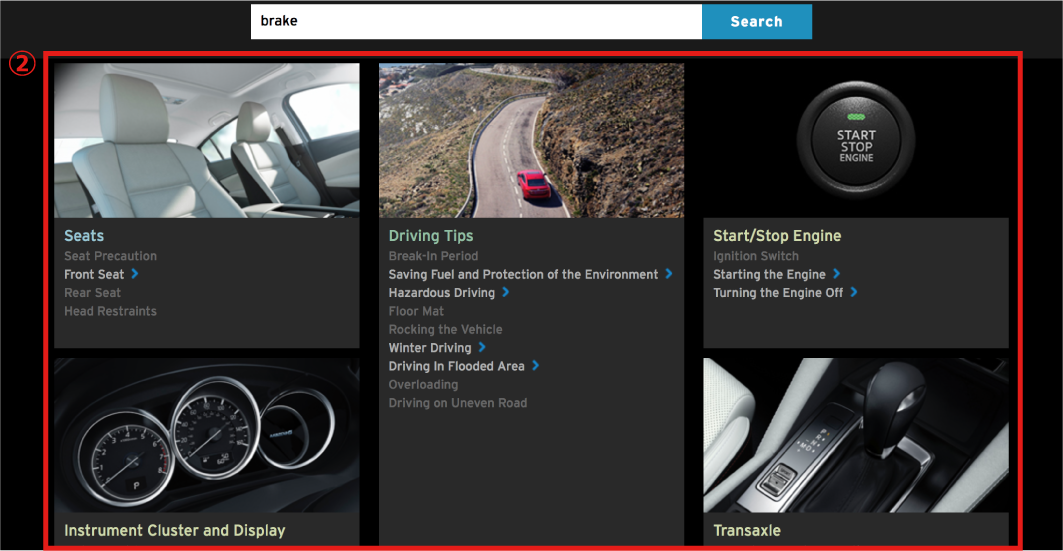Open the winding road Driving Tips image
This screenshot has width=1063, height=551.
531,140
